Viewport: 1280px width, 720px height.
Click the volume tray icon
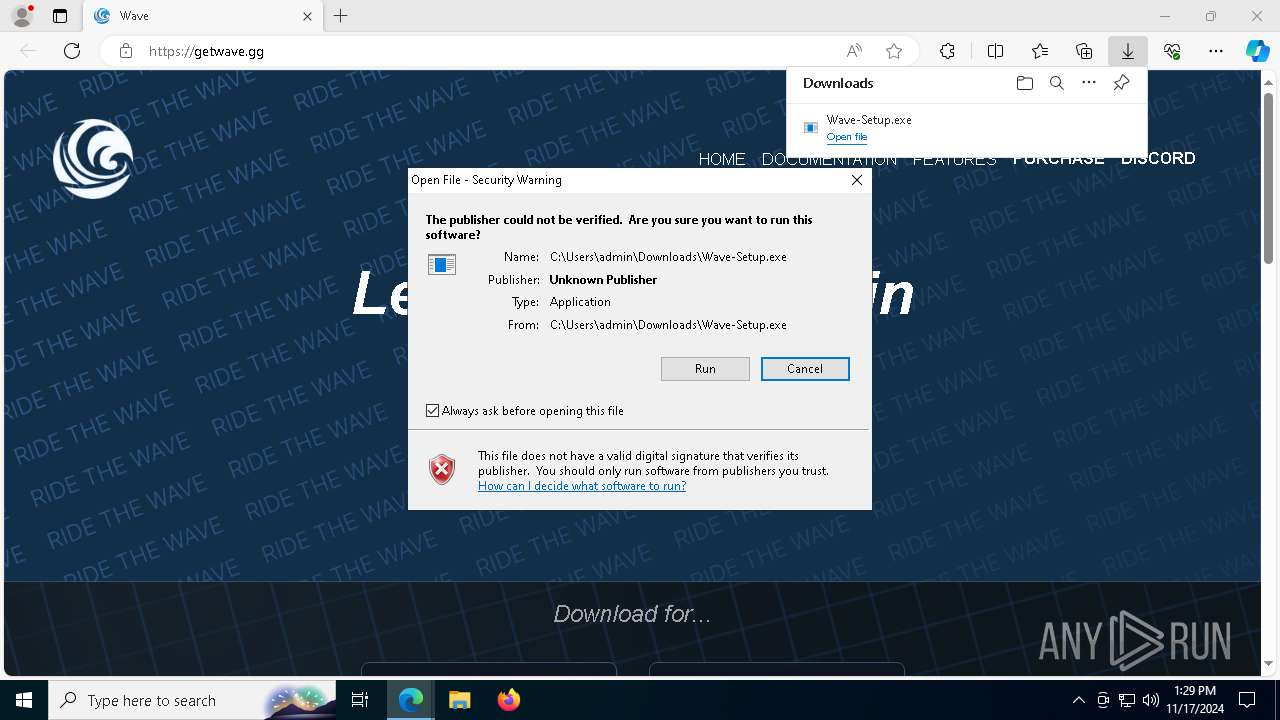tap(1151, 700)
